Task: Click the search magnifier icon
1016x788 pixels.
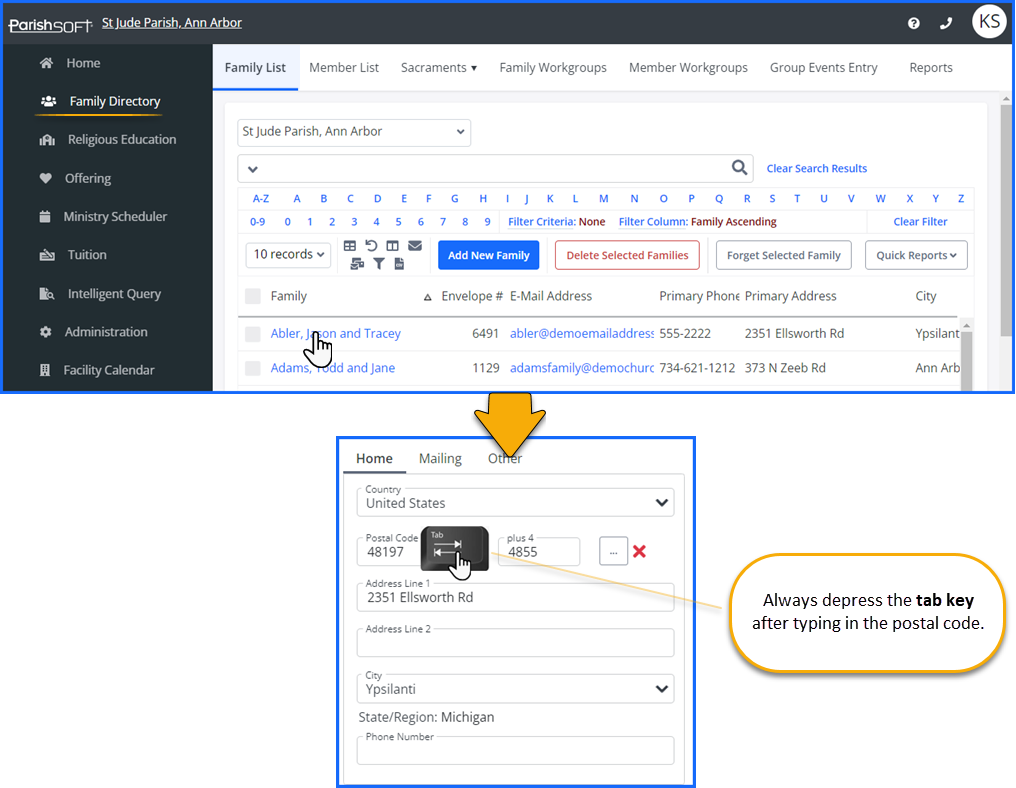Action: (x=739, y=168)
